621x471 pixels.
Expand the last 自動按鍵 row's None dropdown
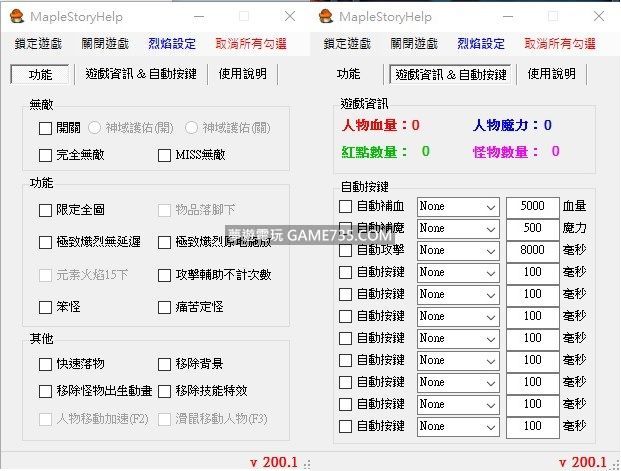tap(458, 427)
